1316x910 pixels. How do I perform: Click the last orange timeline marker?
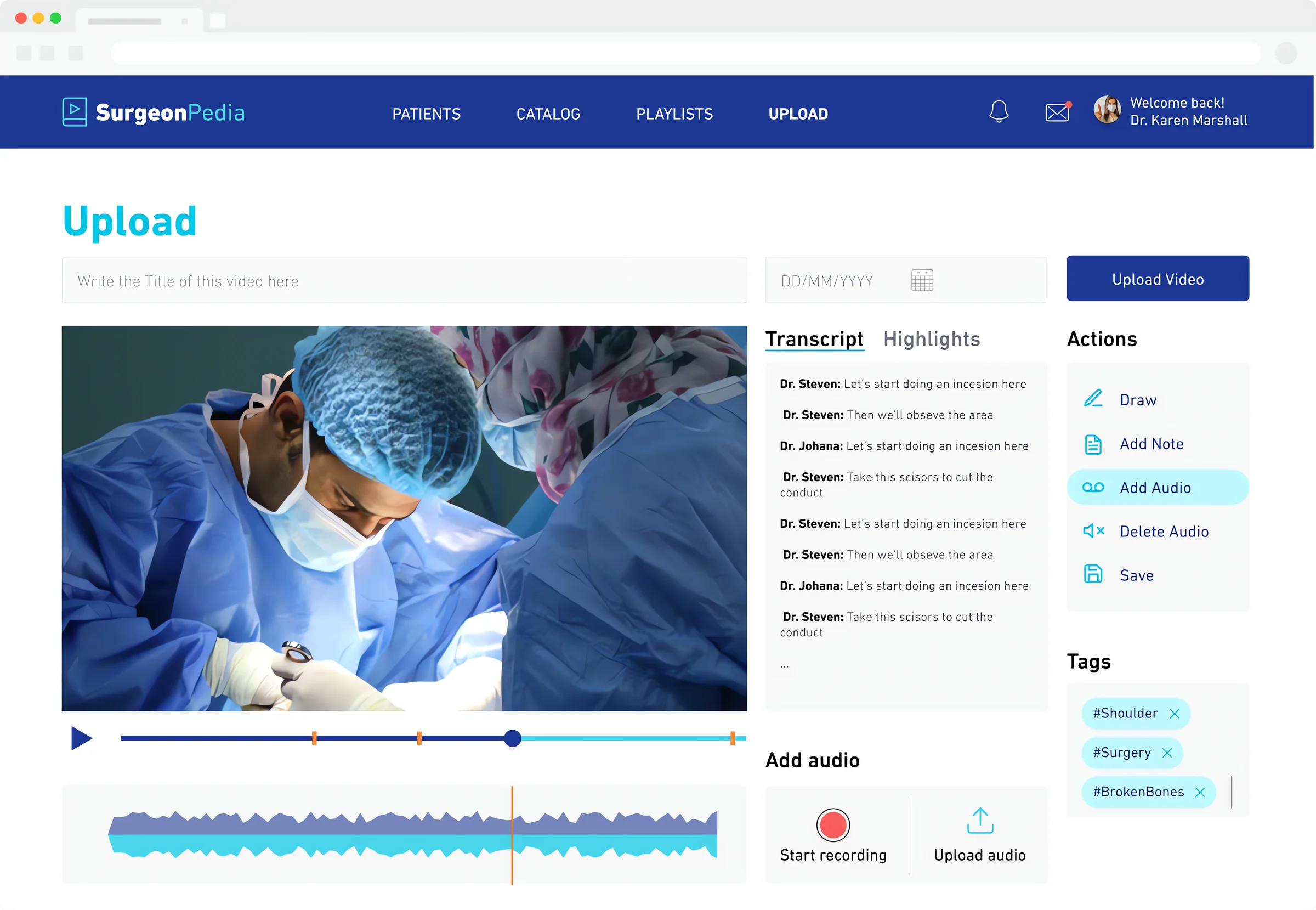[733, 738]
